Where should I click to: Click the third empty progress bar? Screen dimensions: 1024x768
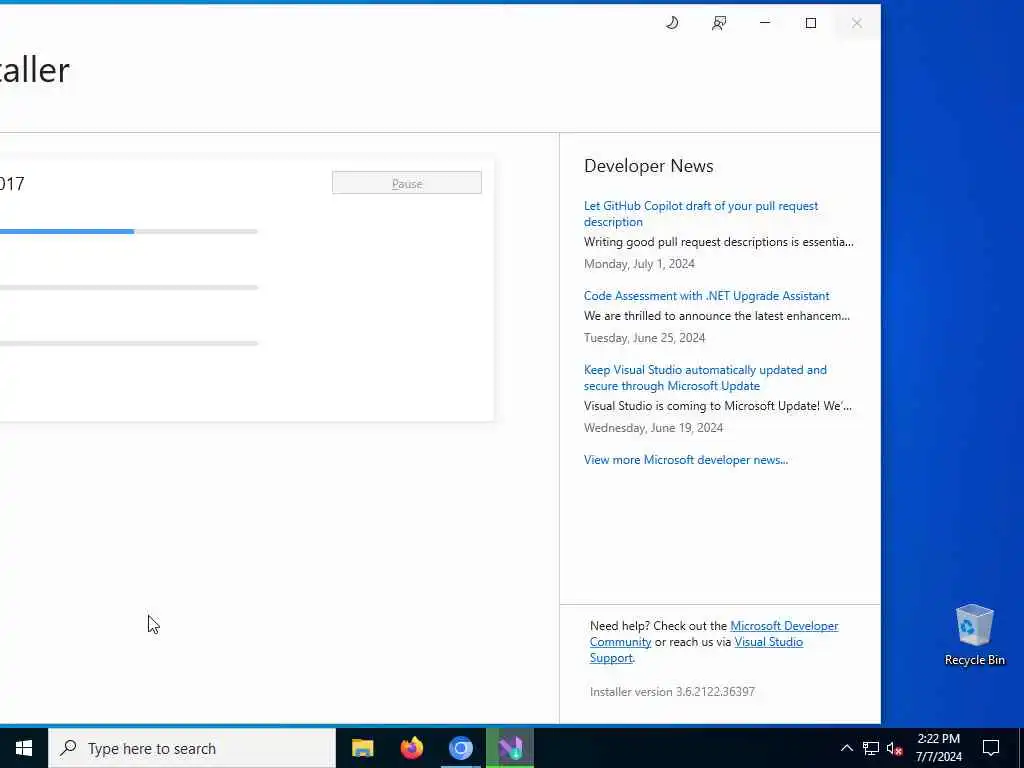point(129,343)
